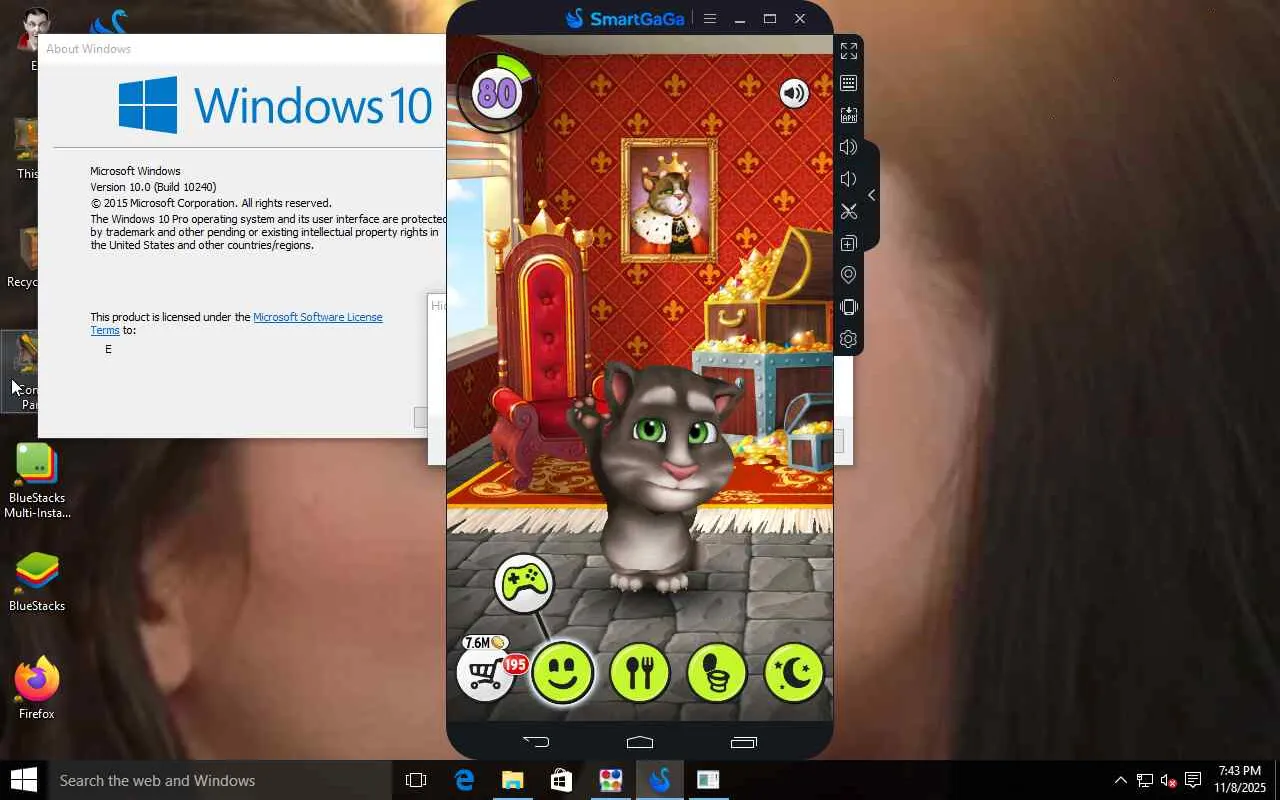This screenshot has width=1280, height=800.
Task: Open the multi-instance plus icon in the sidebar
Action: click(849, 243)
